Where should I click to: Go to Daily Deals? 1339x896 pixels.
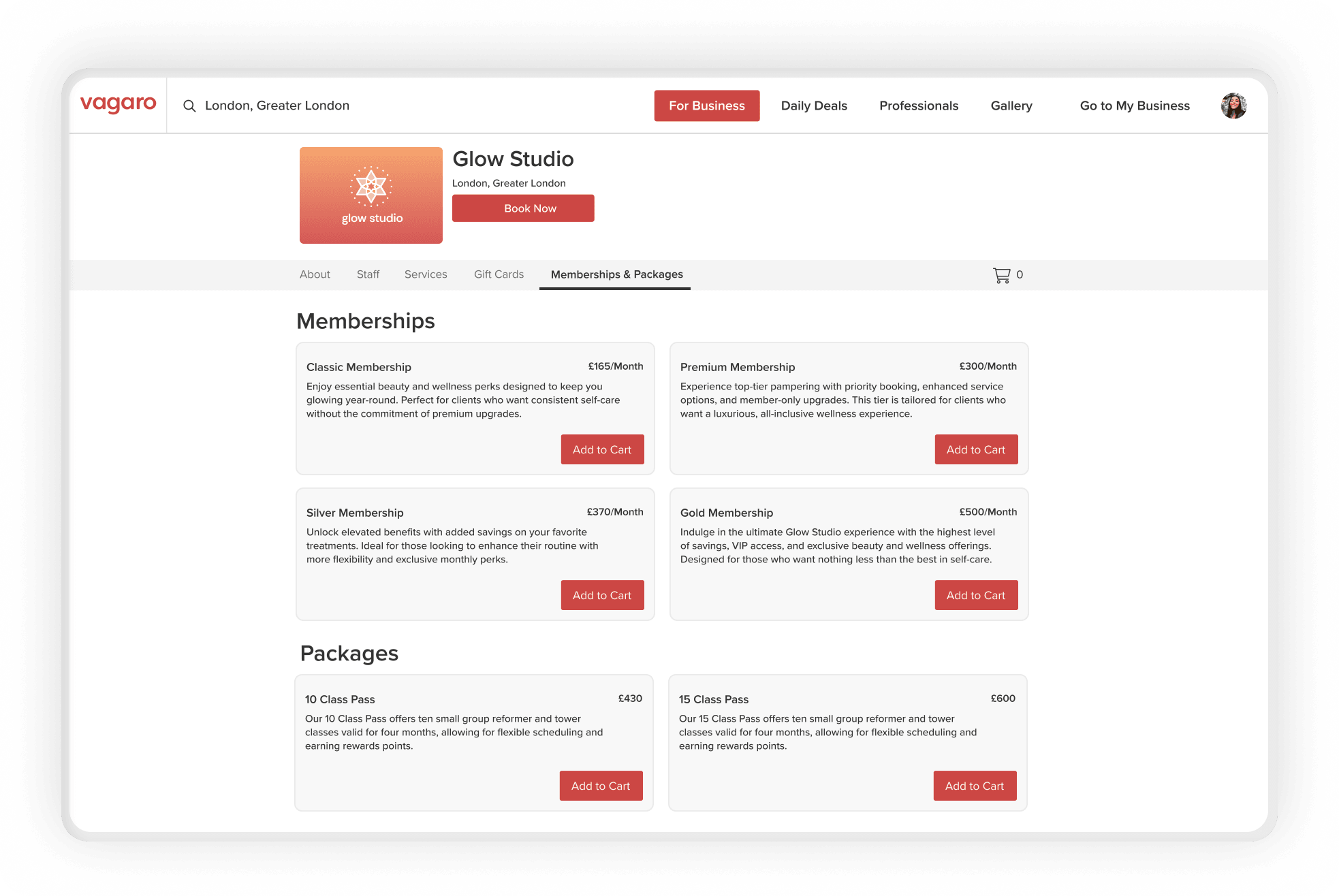814,106
